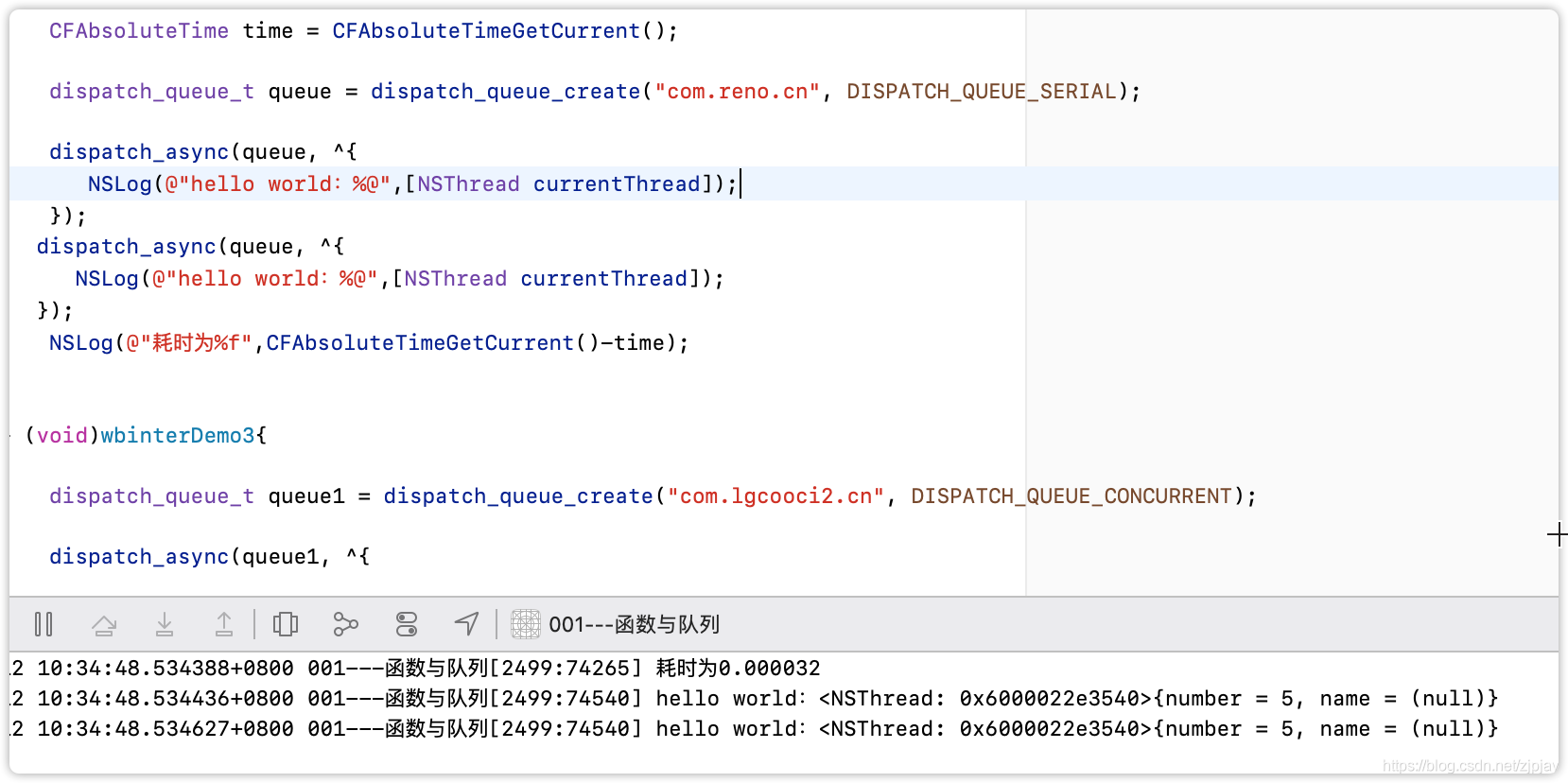The height and width of the screenshot is (783, 1568).
Task: Click the Step Into debug icon
Action: (165, 624)
